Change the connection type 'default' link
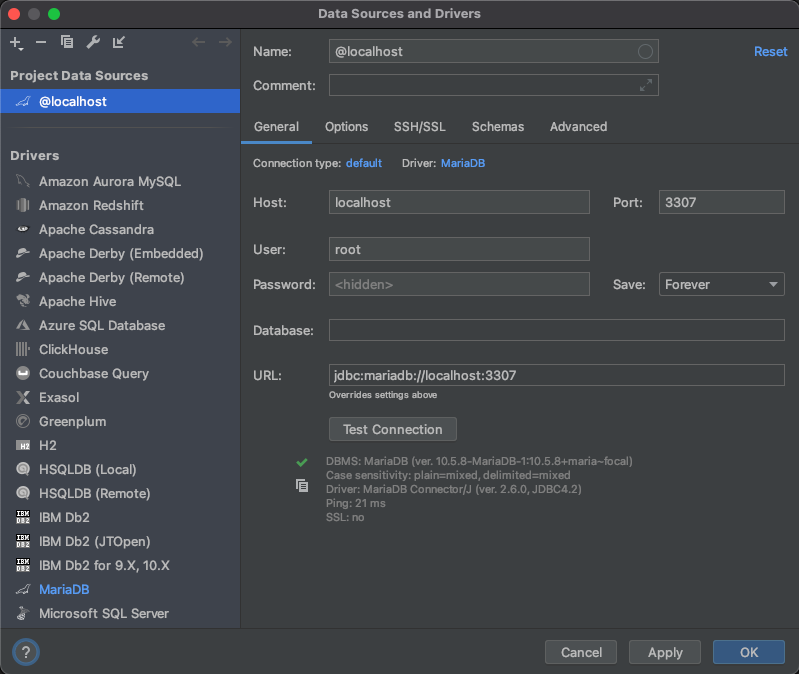 coord(364,163)
